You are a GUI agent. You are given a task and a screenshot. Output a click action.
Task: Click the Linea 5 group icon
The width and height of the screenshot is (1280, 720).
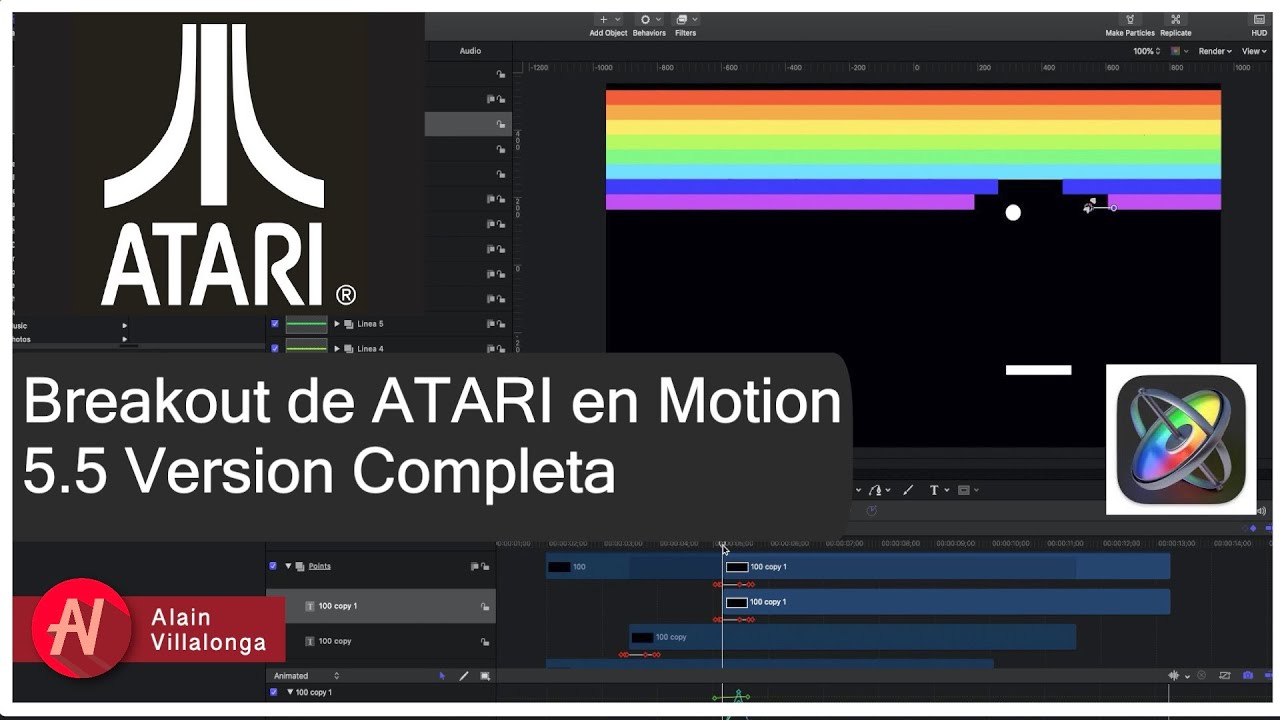pos(349,324)
